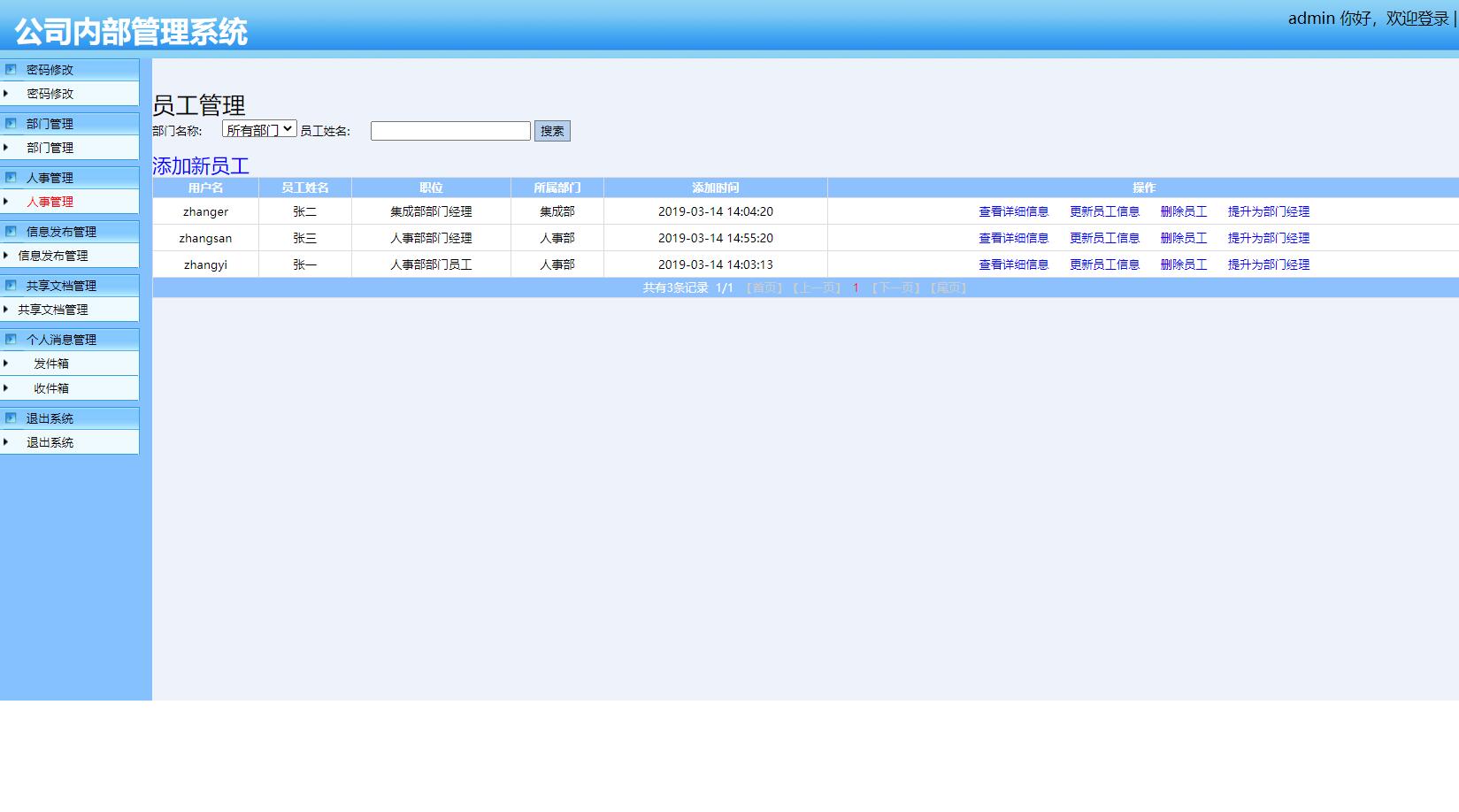Click into the 员工姓名 text field
Viewport: 1459px width, 812px height.
[x=449, y=131]
